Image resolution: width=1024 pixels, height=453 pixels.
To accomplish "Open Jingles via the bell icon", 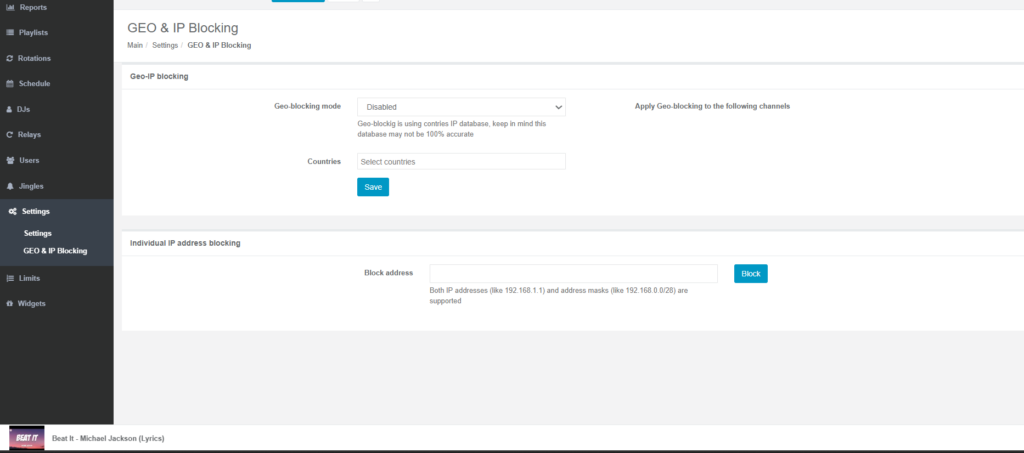I will click(x=9, y=186).
